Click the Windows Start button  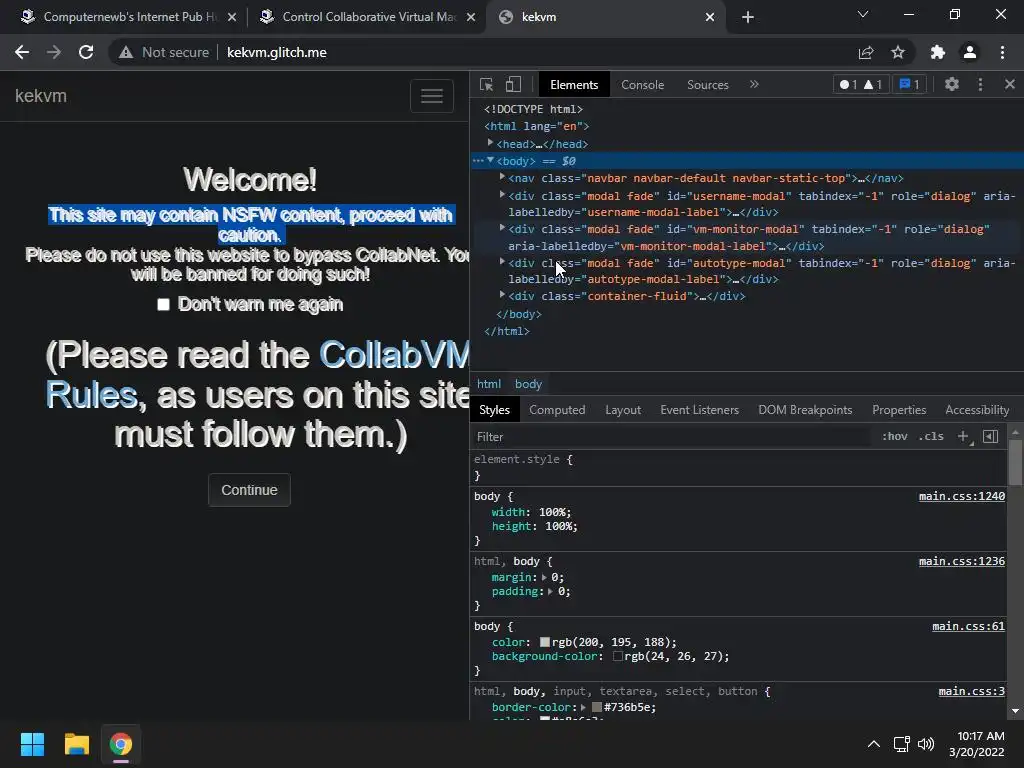coord(32,744)
